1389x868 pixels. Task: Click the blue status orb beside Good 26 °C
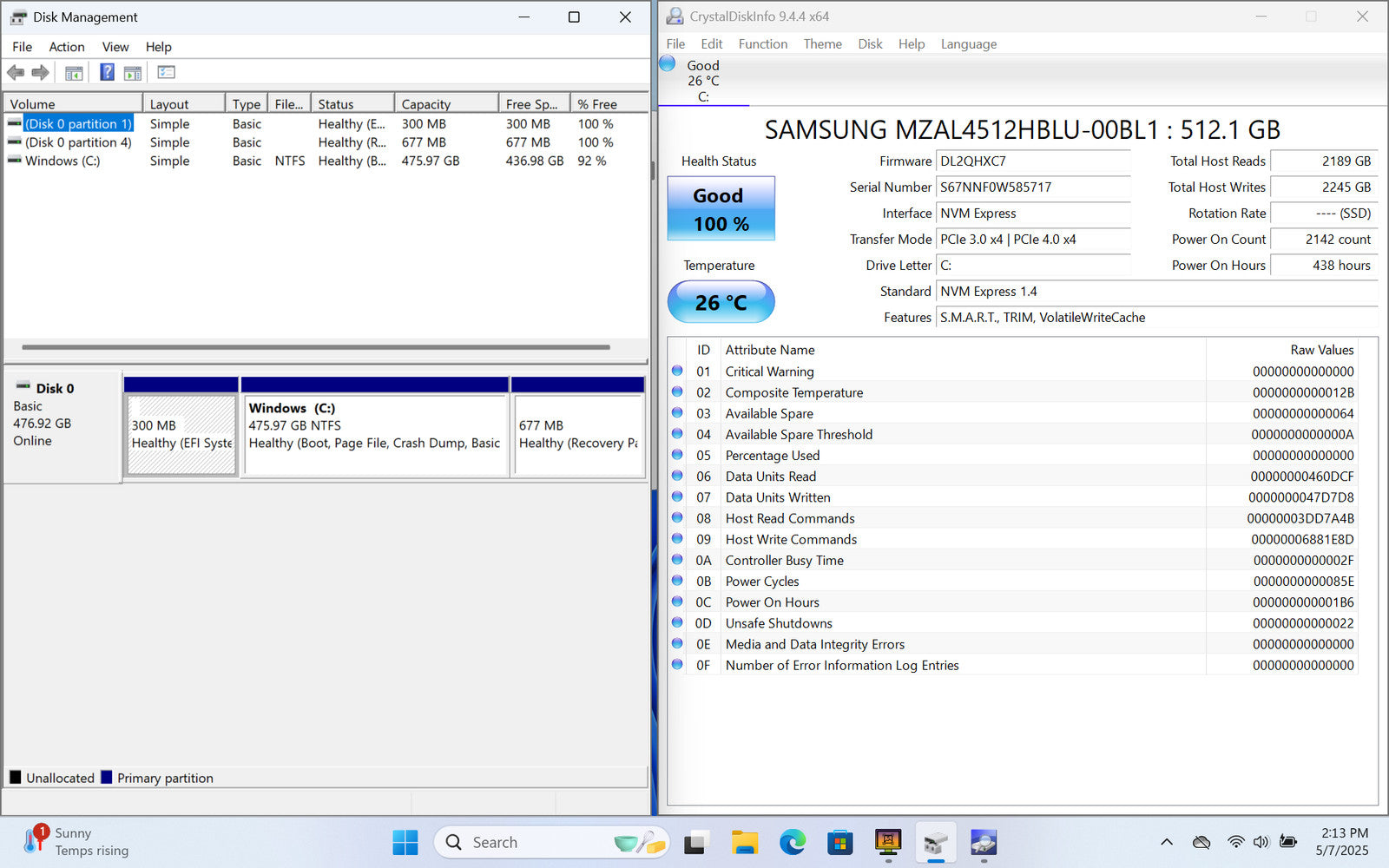(668, 63)
